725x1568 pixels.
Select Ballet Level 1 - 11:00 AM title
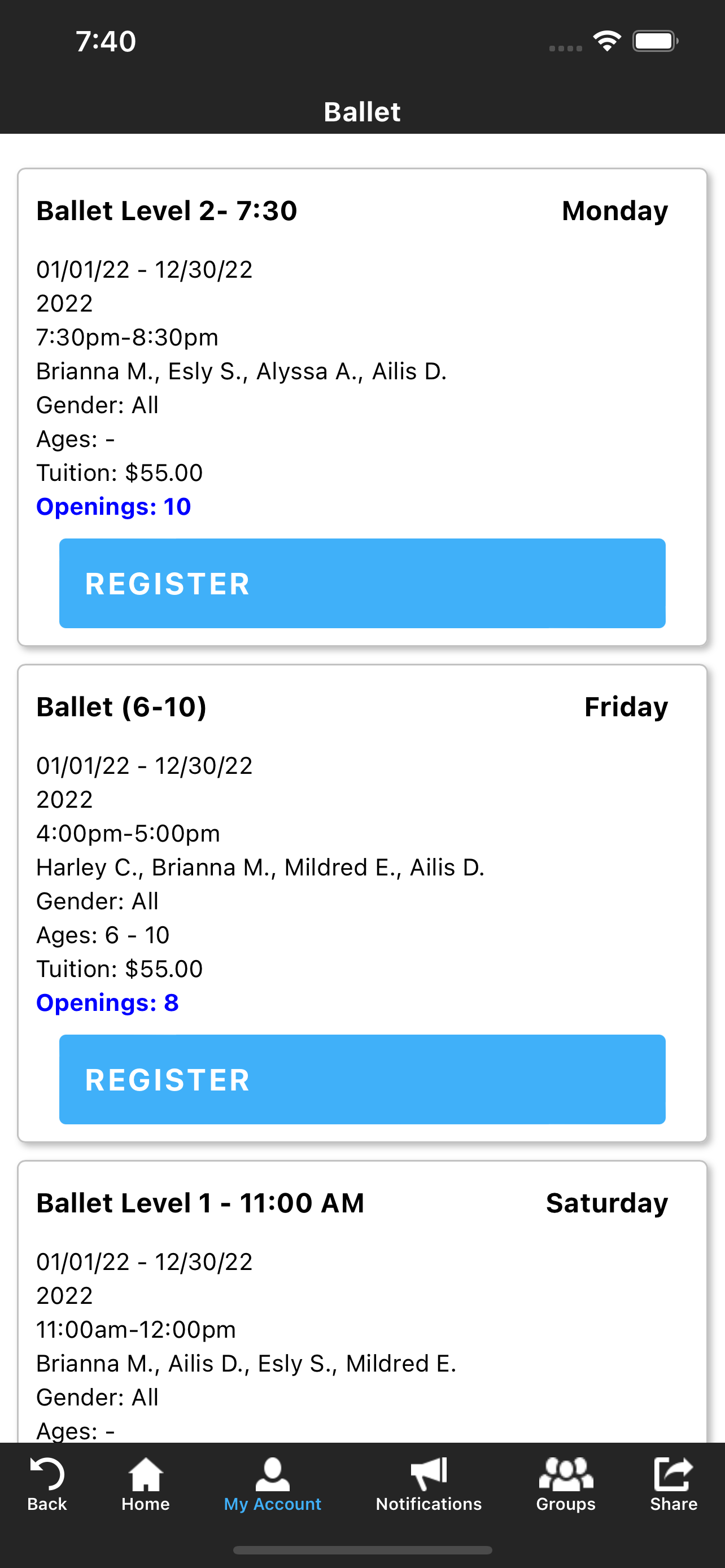pyautogui.click(x=200, y=1203)
